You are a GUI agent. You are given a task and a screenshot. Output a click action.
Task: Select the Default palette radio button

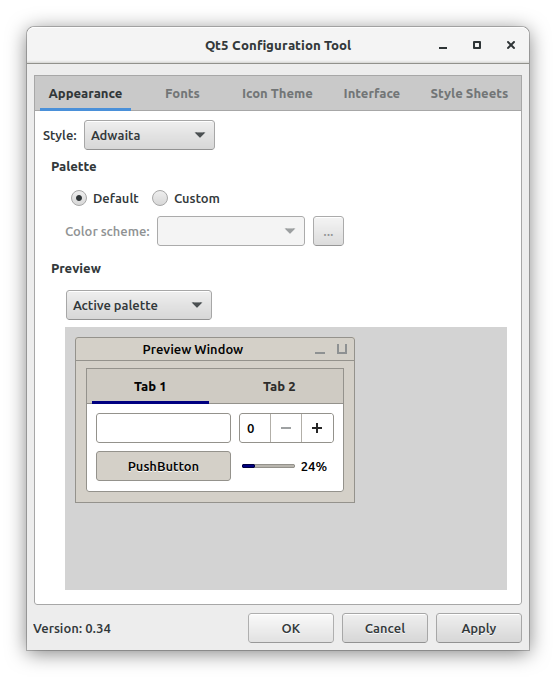pos(79,199)
